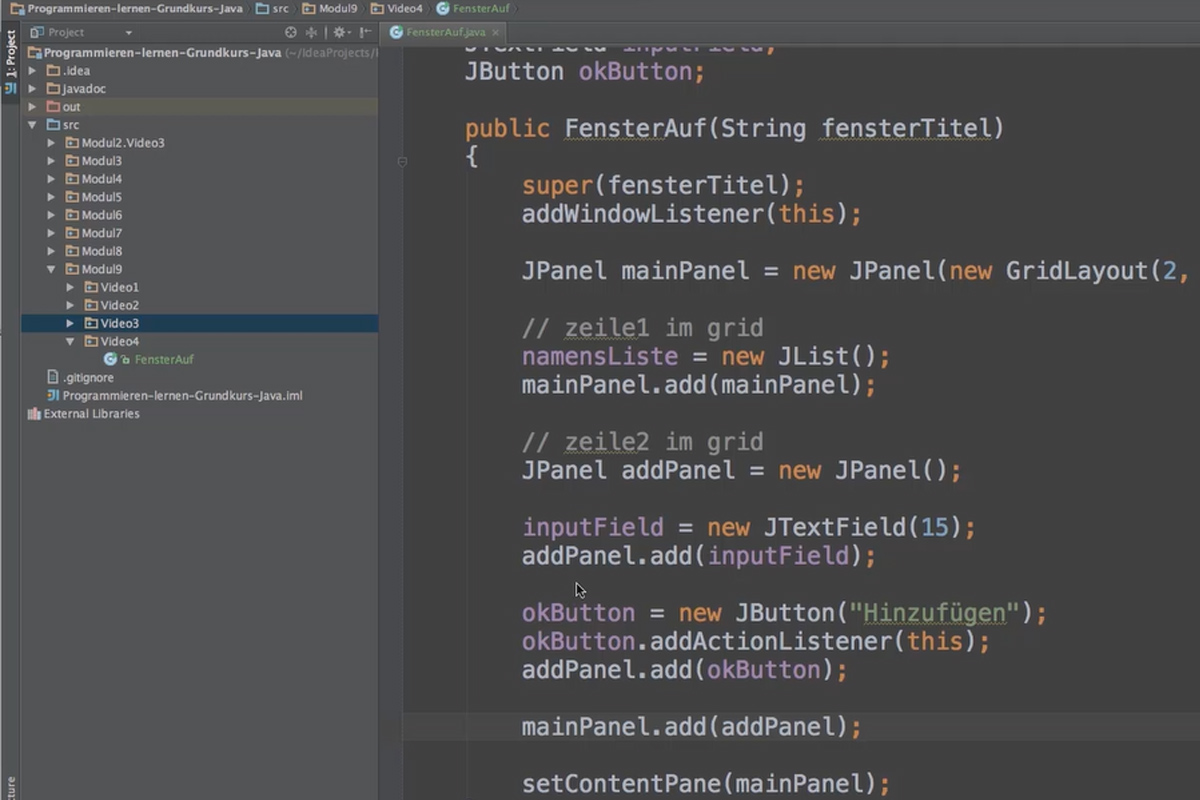
Task: Click the comment "// zeile2 im grid"
Action: (x=642, y=442)
